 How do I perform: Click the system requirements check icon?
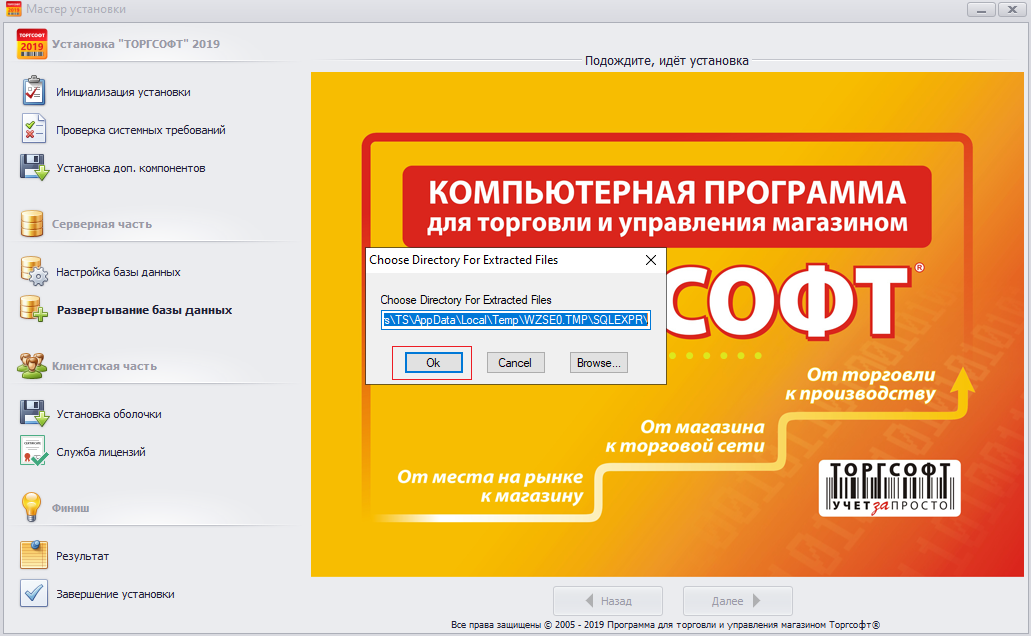[x=34, y=129]
